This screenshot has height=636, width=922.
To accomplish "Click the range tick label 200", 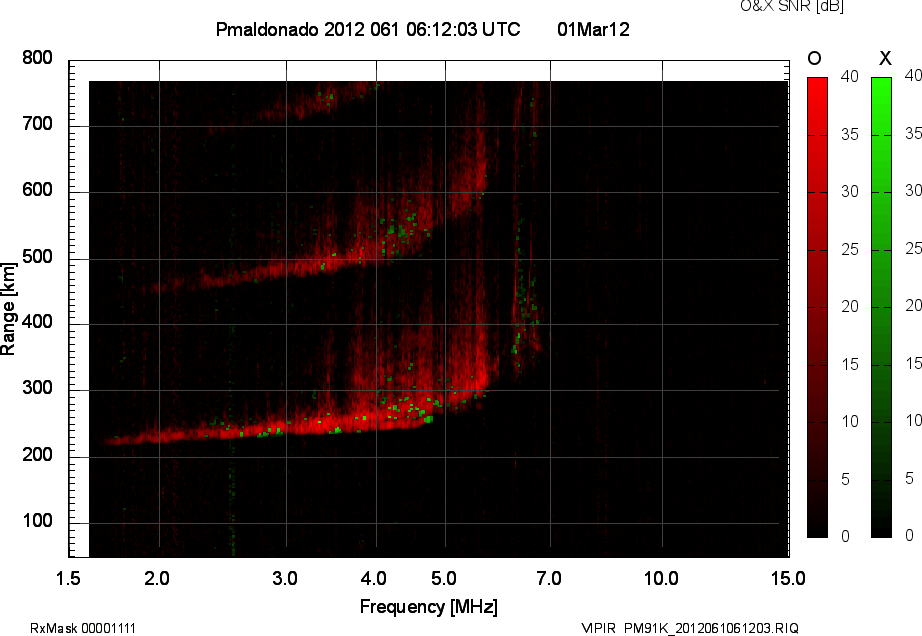I will point(37,454).
